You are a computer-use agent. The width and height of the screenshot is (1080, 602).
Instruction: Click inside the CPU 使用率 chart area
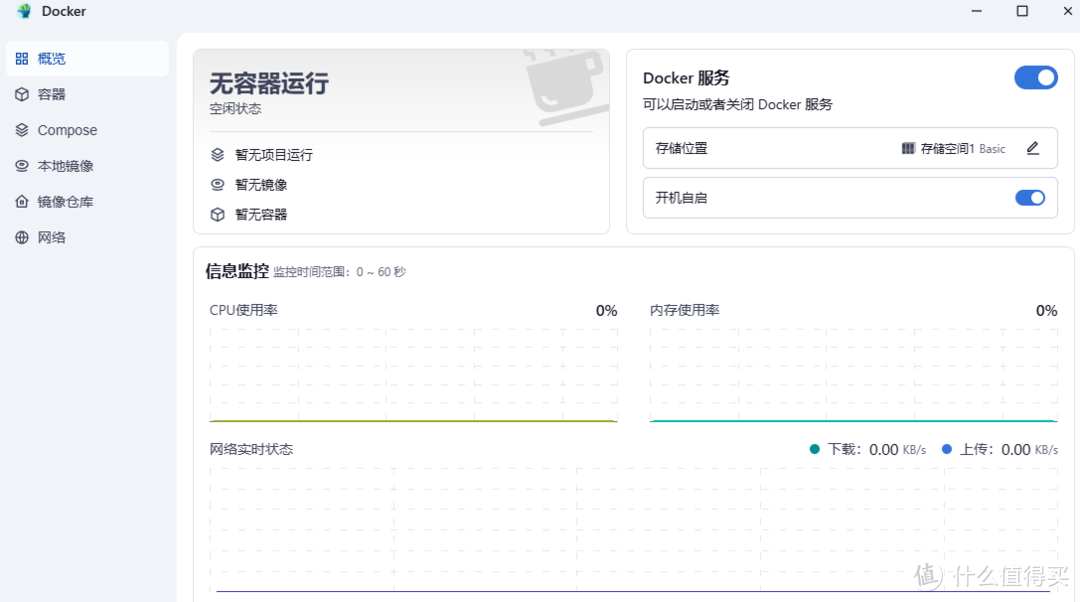410,375
